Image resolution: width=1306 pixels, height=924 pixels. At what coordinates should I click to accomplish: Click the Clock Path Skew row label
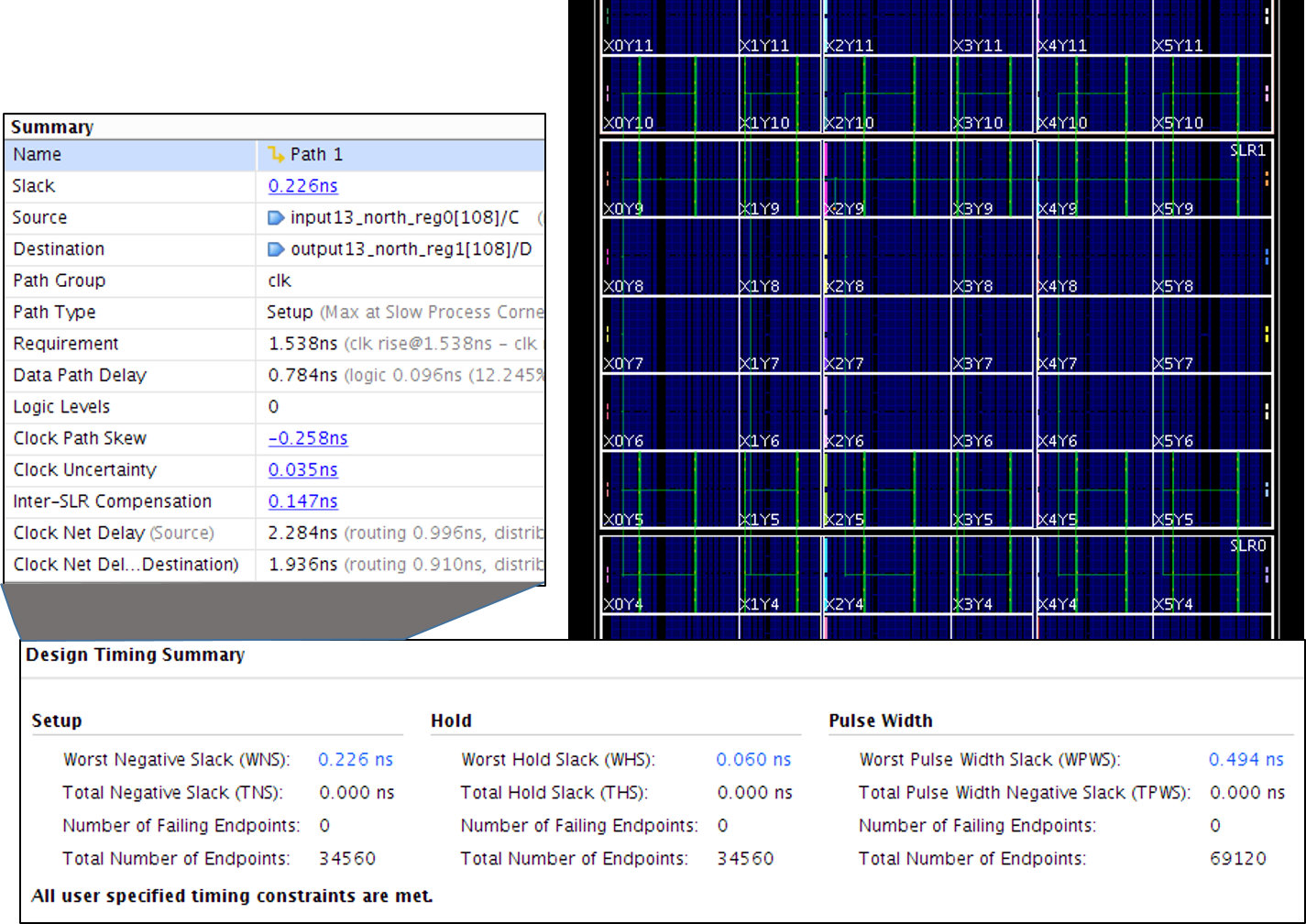pos(80,438)
